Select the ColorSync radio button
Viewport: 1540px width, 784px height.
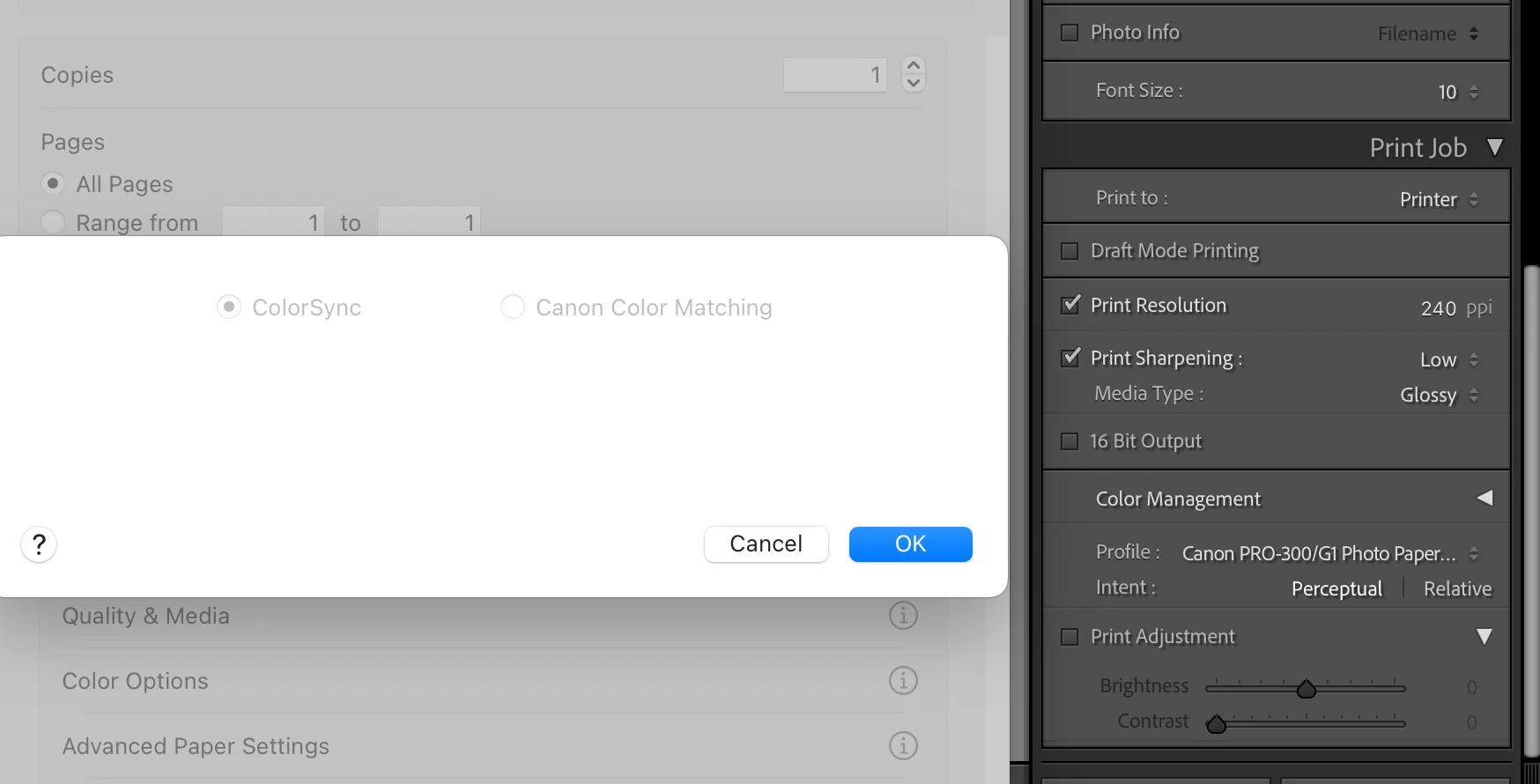pyautogui.click(x=229, y=307)
